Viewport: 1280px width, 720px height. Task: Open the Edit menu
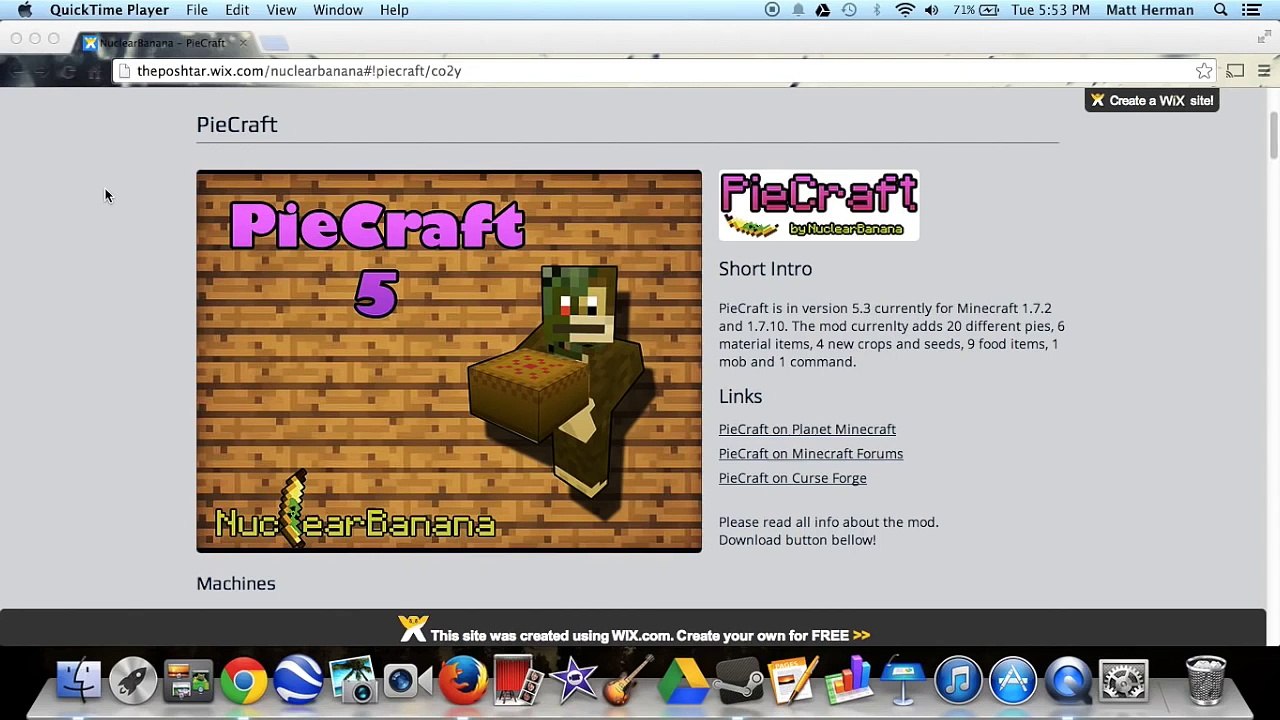pos(237,10)
